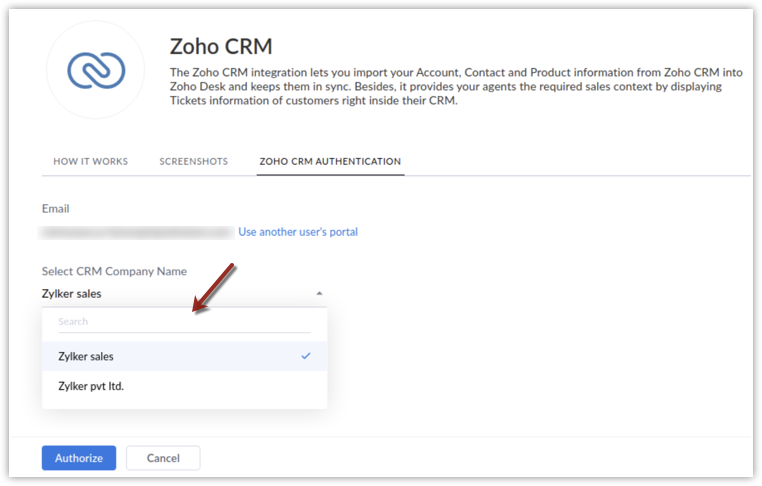Click the Zoho CRM heading title
Viewport: 762px width, 486px height.
(221, 47)
